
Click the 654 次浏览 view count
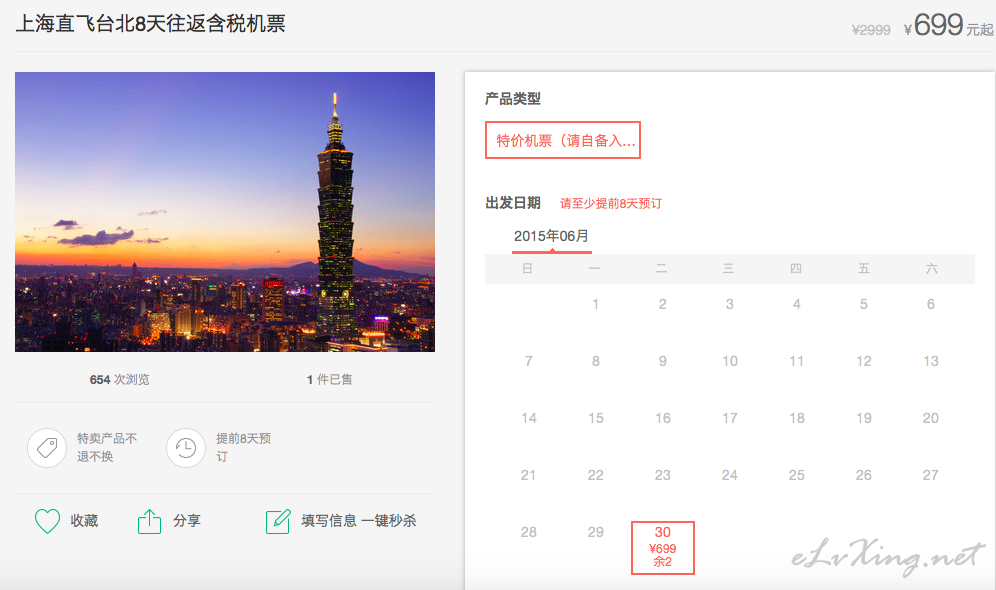(119, 379)
